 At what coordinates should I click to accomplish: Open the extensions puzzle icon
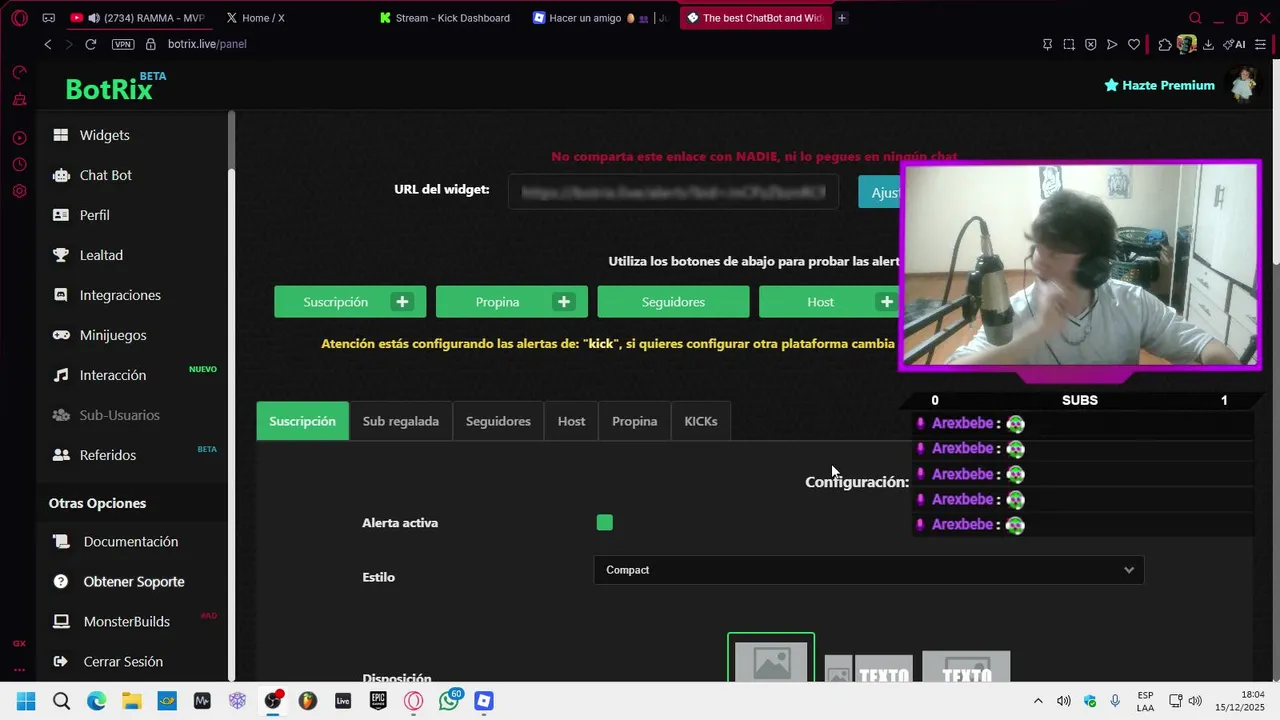(x=1165, y=44)
